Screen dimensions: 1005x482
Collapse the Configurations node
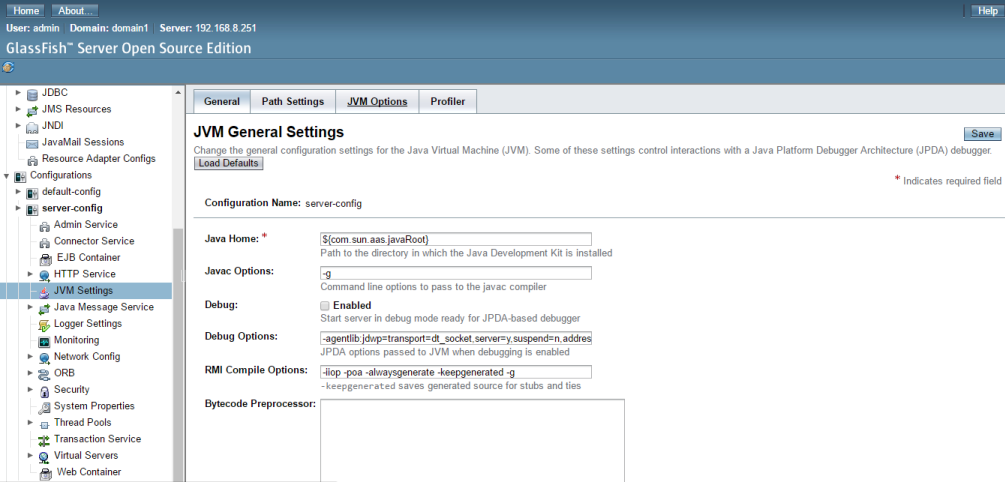[6, 175]
